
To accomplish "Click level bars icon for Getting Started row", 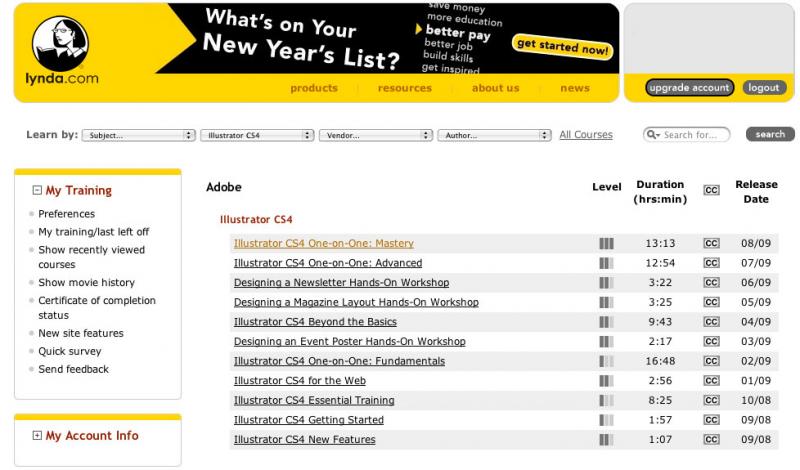I will click(606, 420).
